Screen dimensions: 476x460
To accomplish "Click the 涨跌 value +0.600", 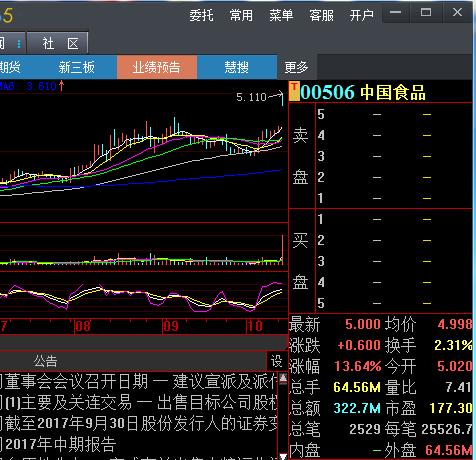I will pyautogui.click(x=359, y=345).
